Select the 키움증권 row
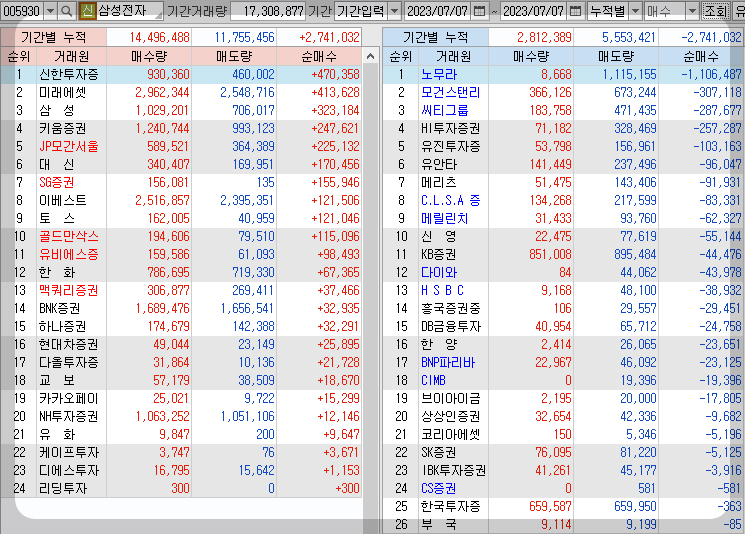This screenshot has width=745, height=534. [181, 129]
